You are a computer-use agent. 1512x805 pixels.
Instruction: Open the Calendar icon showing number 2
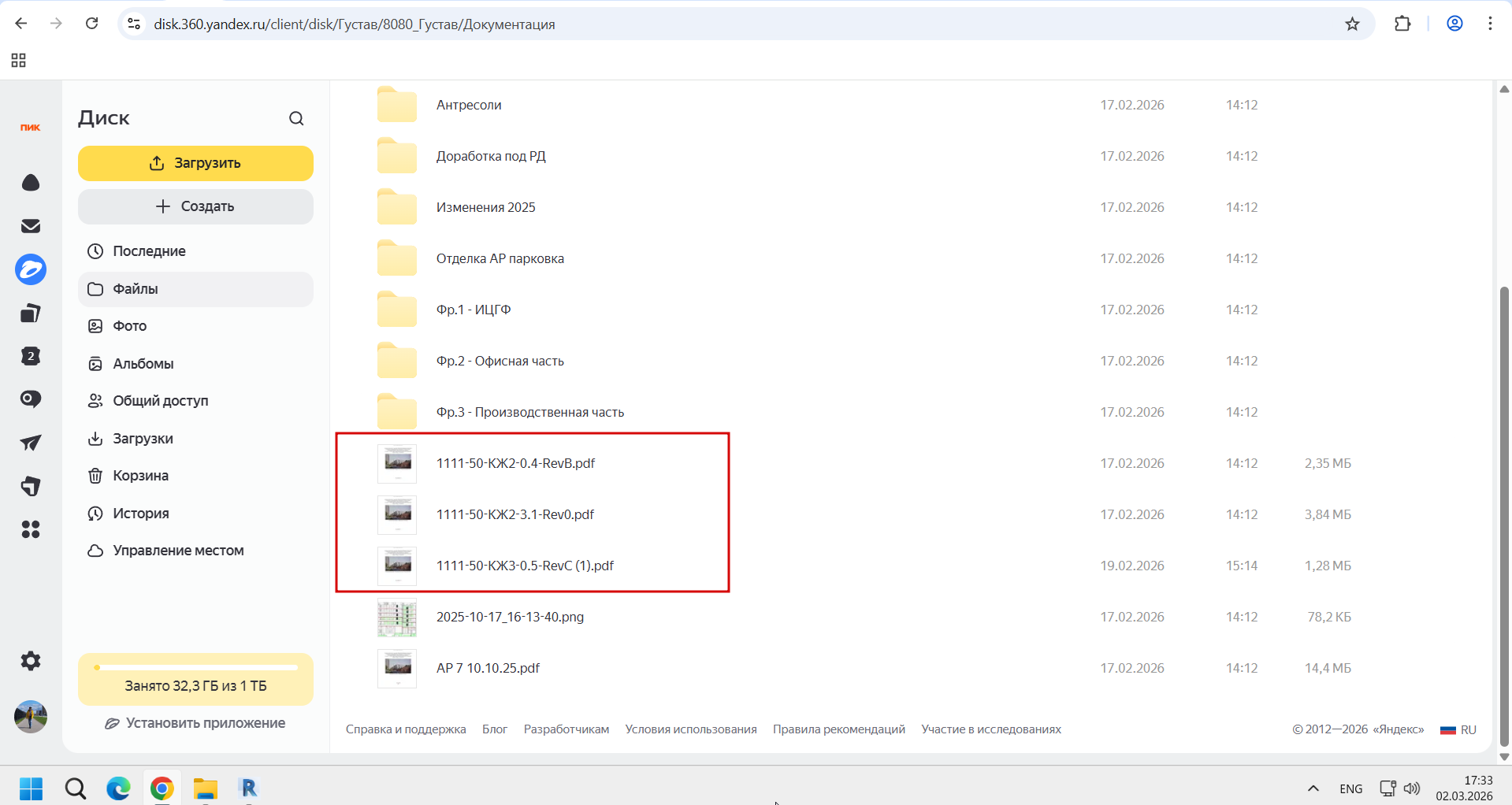pyautogui.click(x=31, y=356)
